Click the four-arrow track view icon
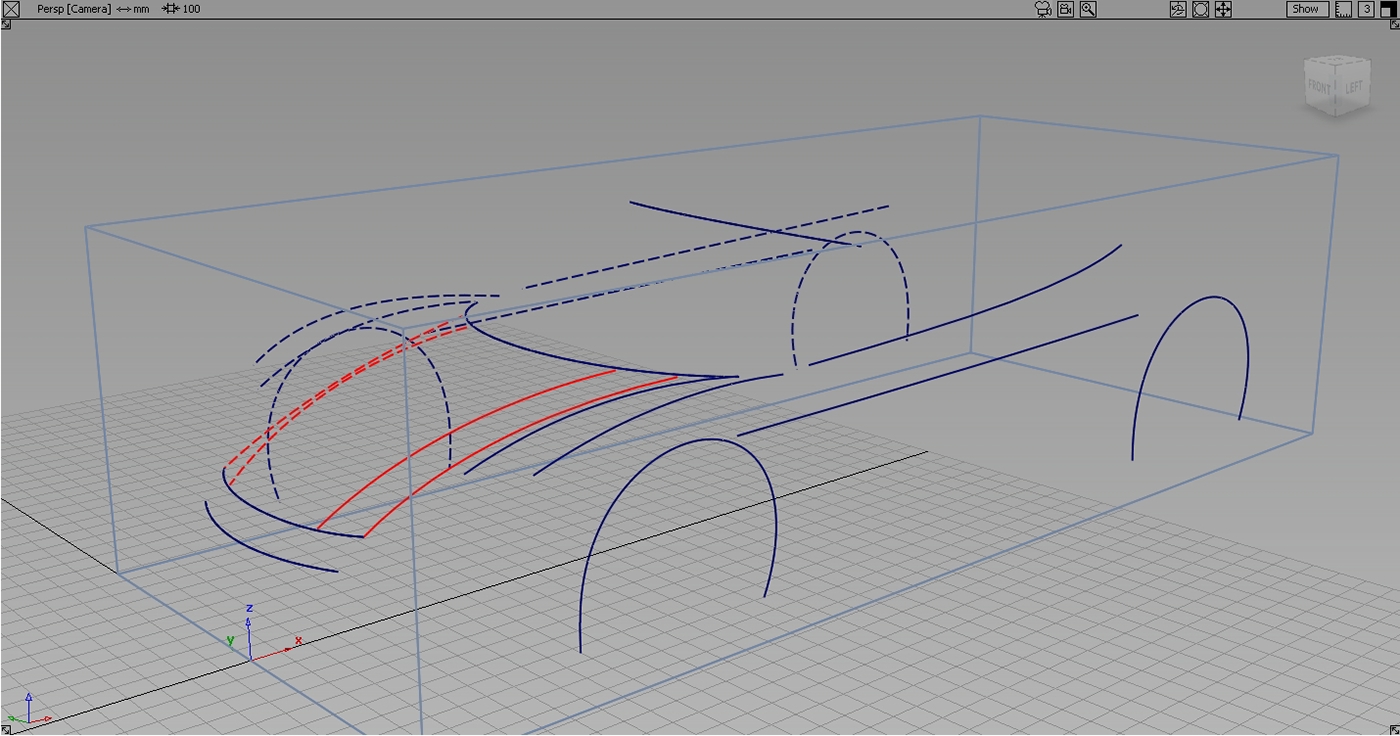 click(1223, 9)
